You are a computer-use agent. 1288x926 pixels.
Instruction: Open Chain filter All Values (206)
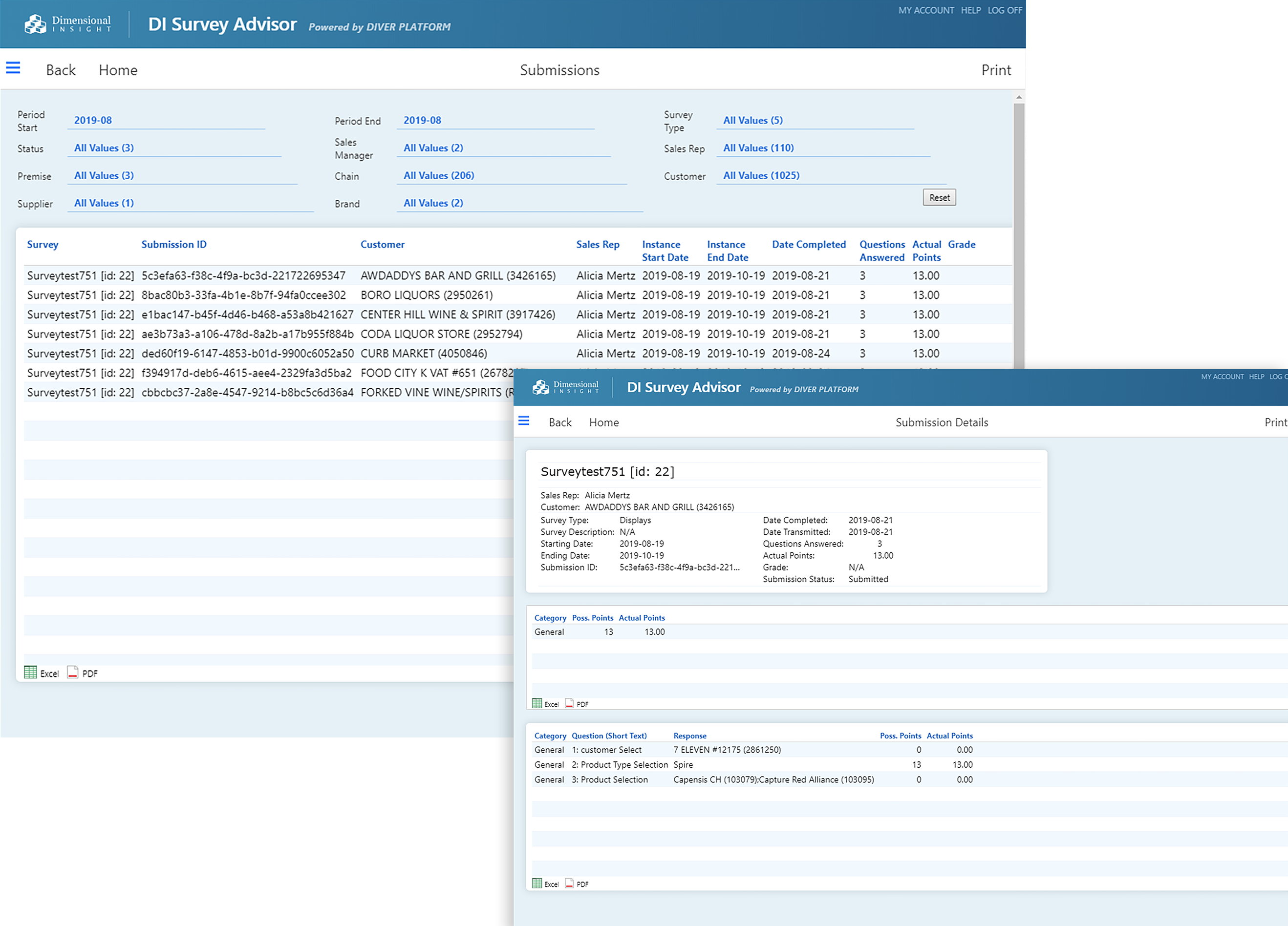[511, 175]
